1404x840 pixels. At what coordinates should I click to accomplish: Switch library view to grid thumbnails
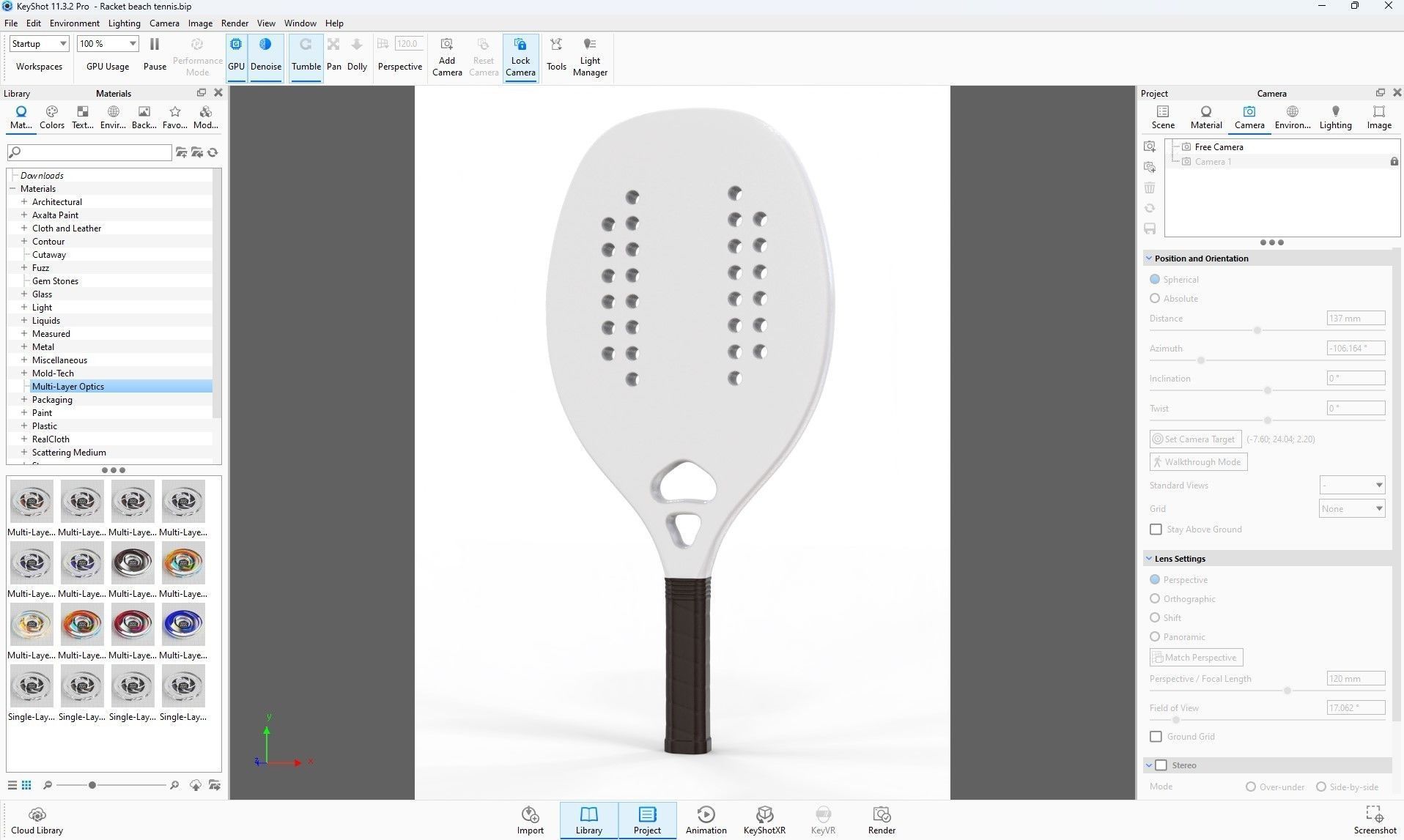point(26,785)
